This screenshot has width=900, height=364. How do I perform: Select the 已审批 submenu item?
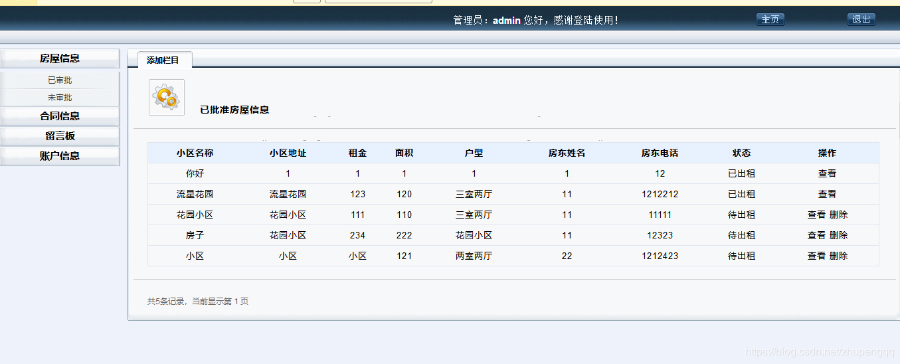click(x=60, y=80)
